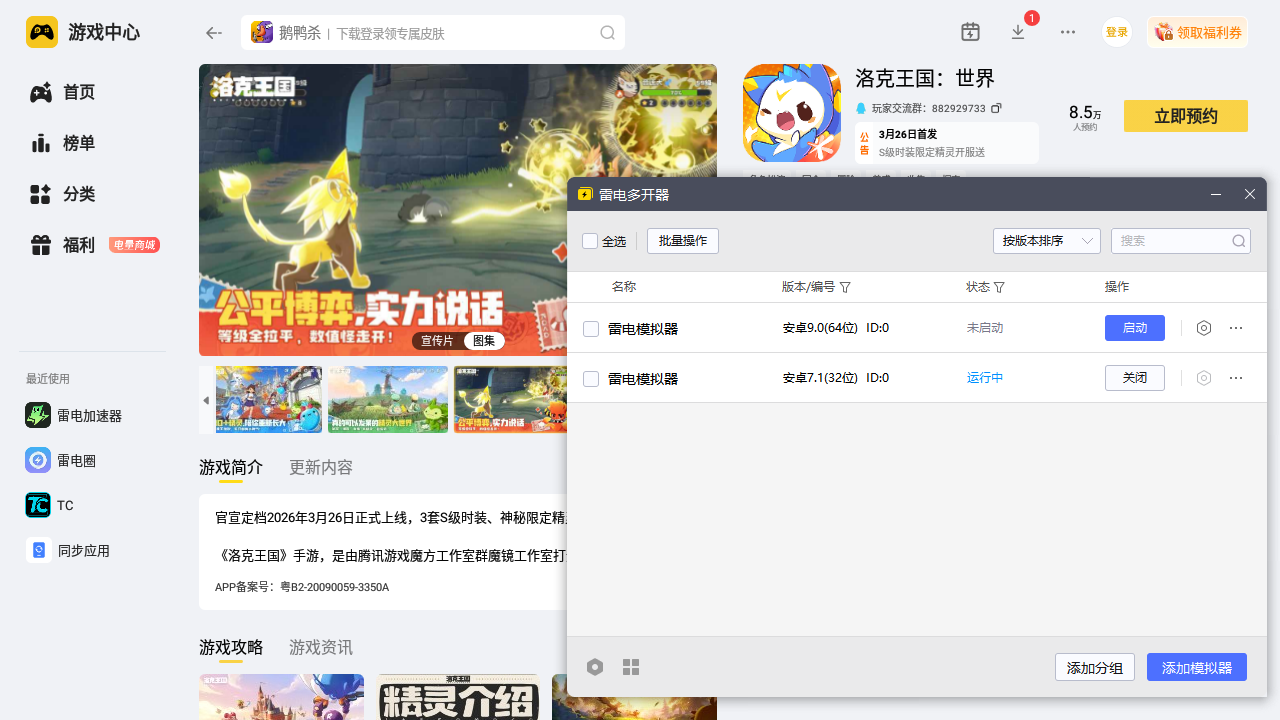Click the back arrow in the game center
The image size is (1280, 720).
point(214,33)
